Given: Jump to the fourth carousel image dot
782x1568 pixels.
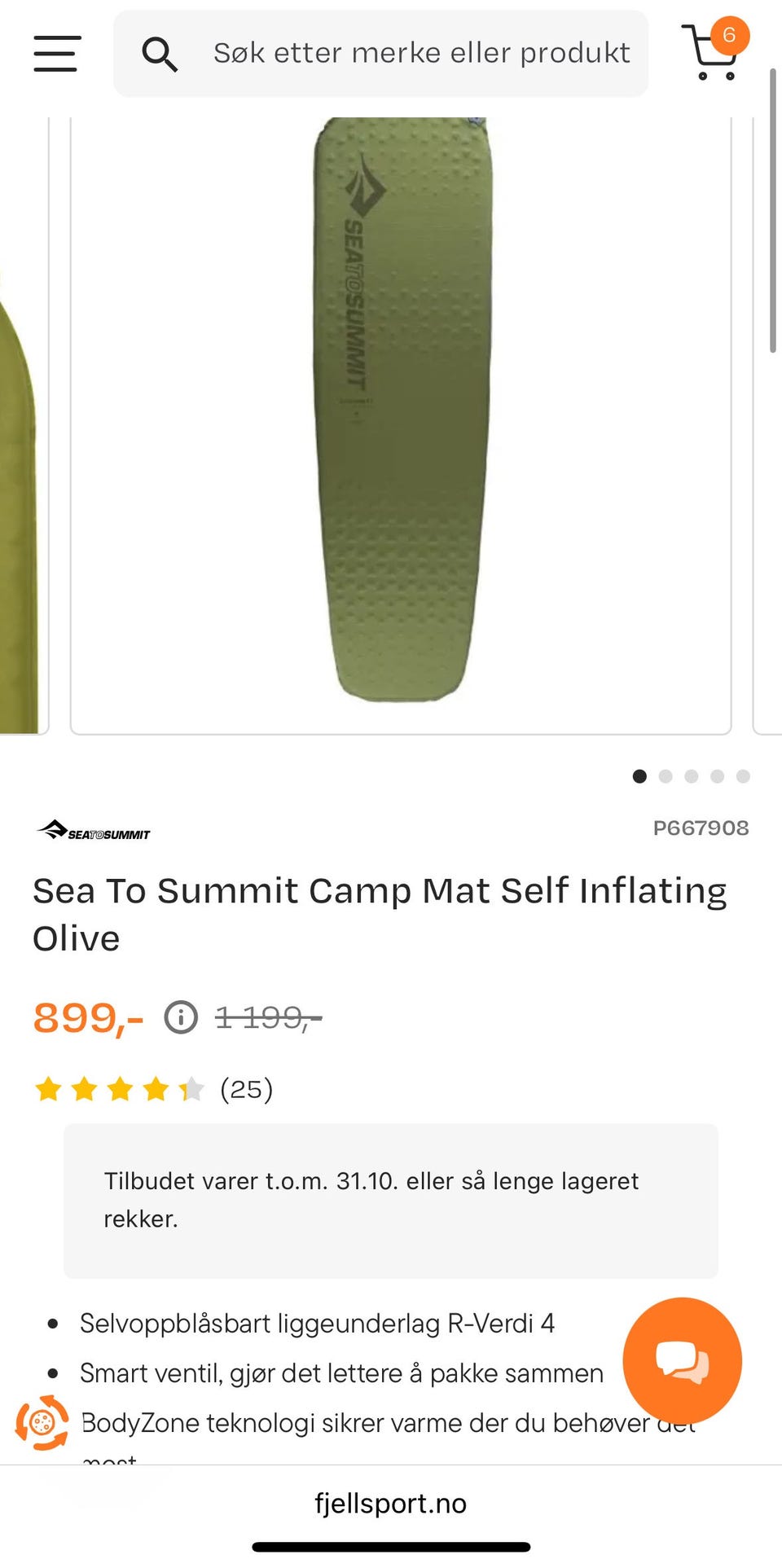Looking at the screenshot, I should 717,776.
